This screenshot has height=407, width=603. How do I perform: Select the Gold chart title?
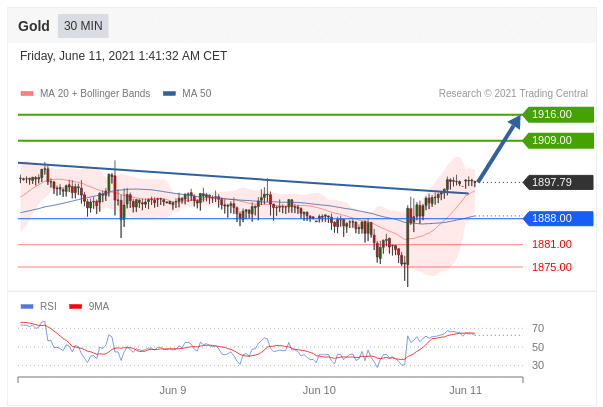click(34, 26)
